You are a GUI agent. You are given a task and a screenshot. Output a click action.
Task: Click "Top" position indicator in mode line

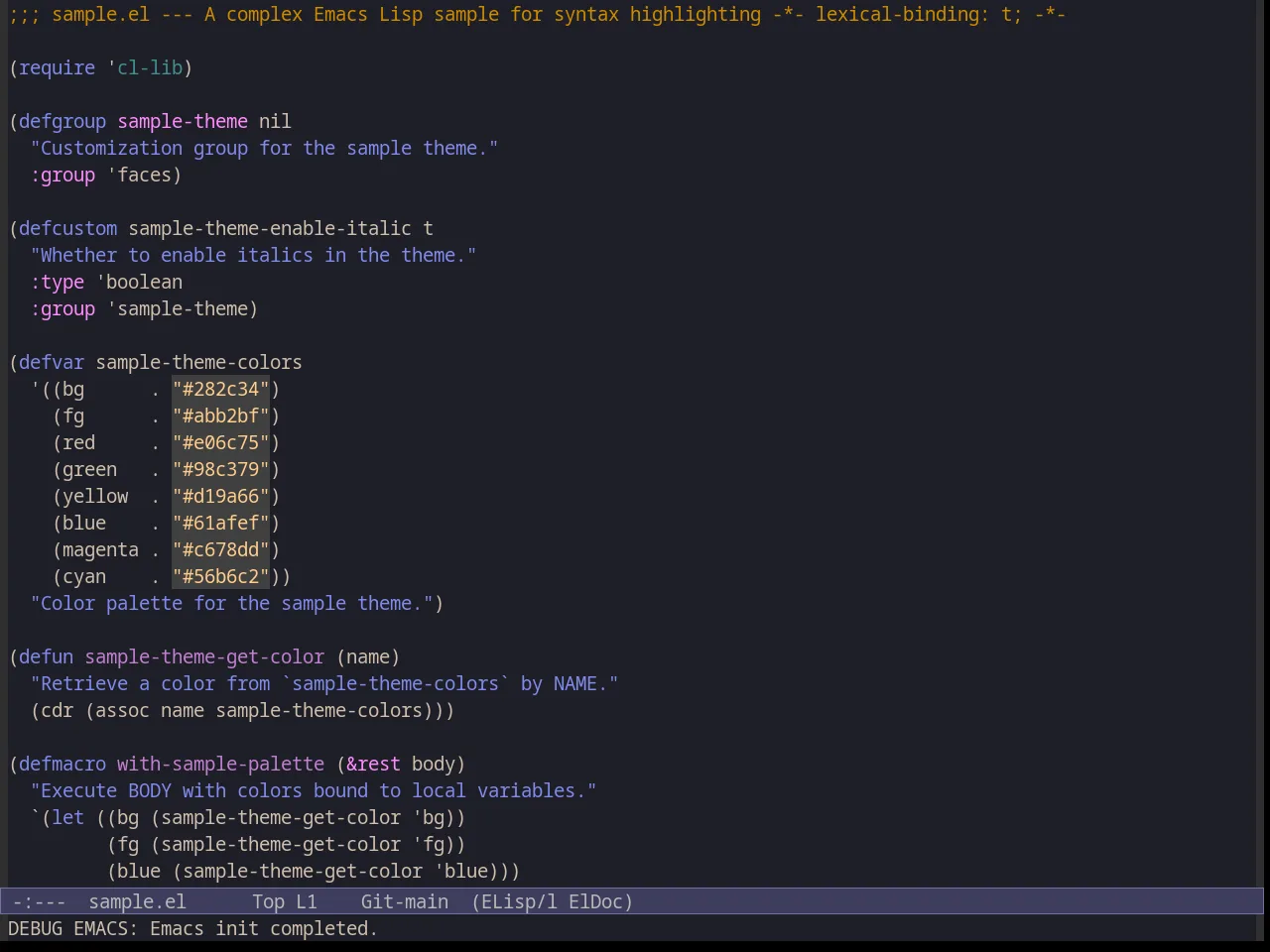(x=268, y=901)
